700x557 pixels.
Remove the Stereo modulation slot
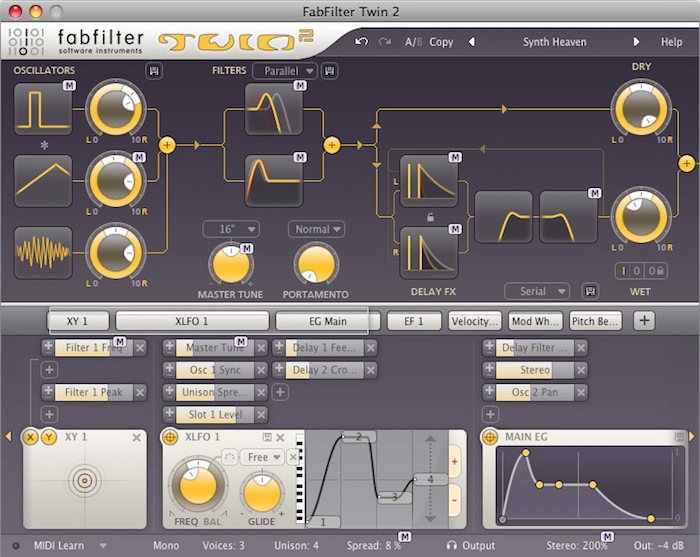coord(581,370)
